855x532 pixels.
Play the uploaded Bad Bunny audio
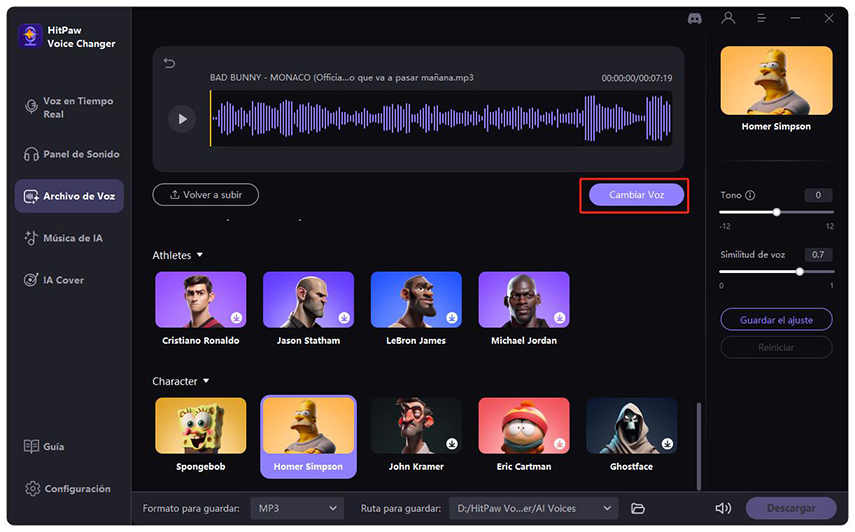click(182, 119)
